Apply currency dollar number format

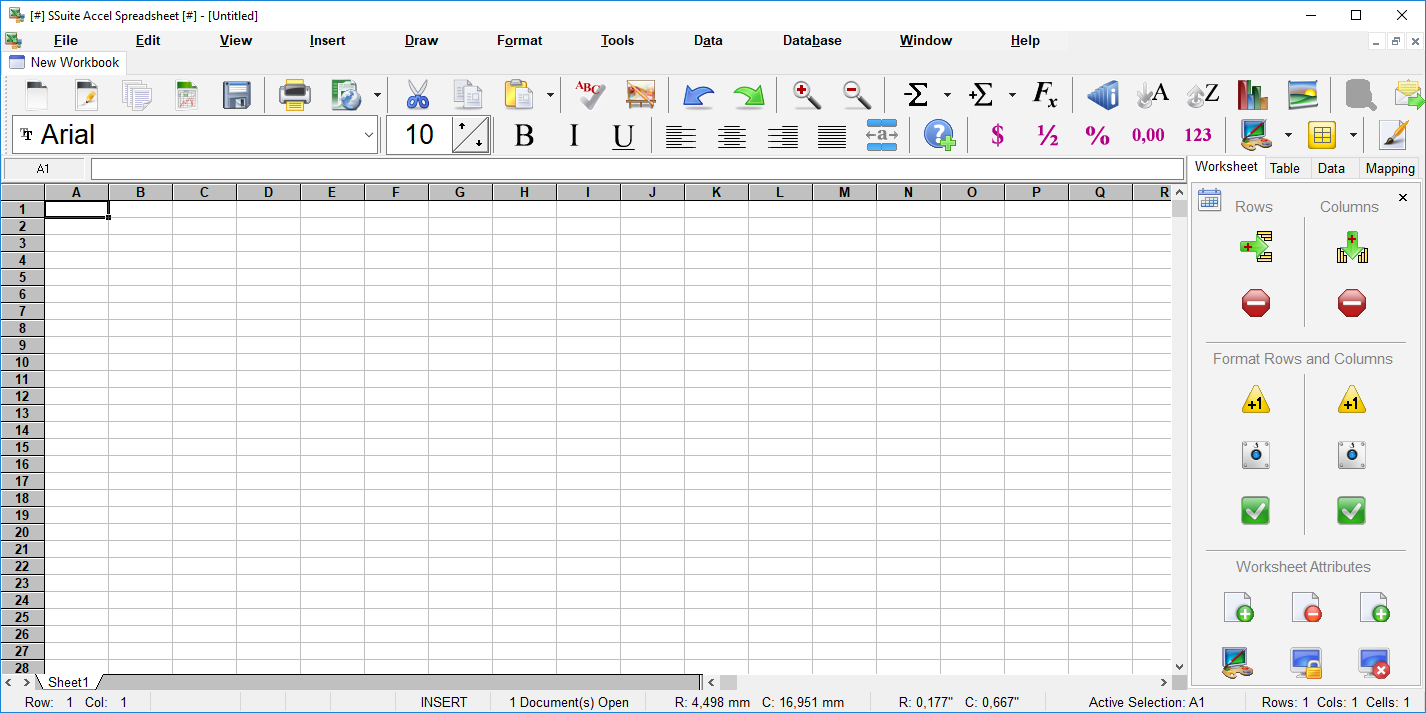997,135
